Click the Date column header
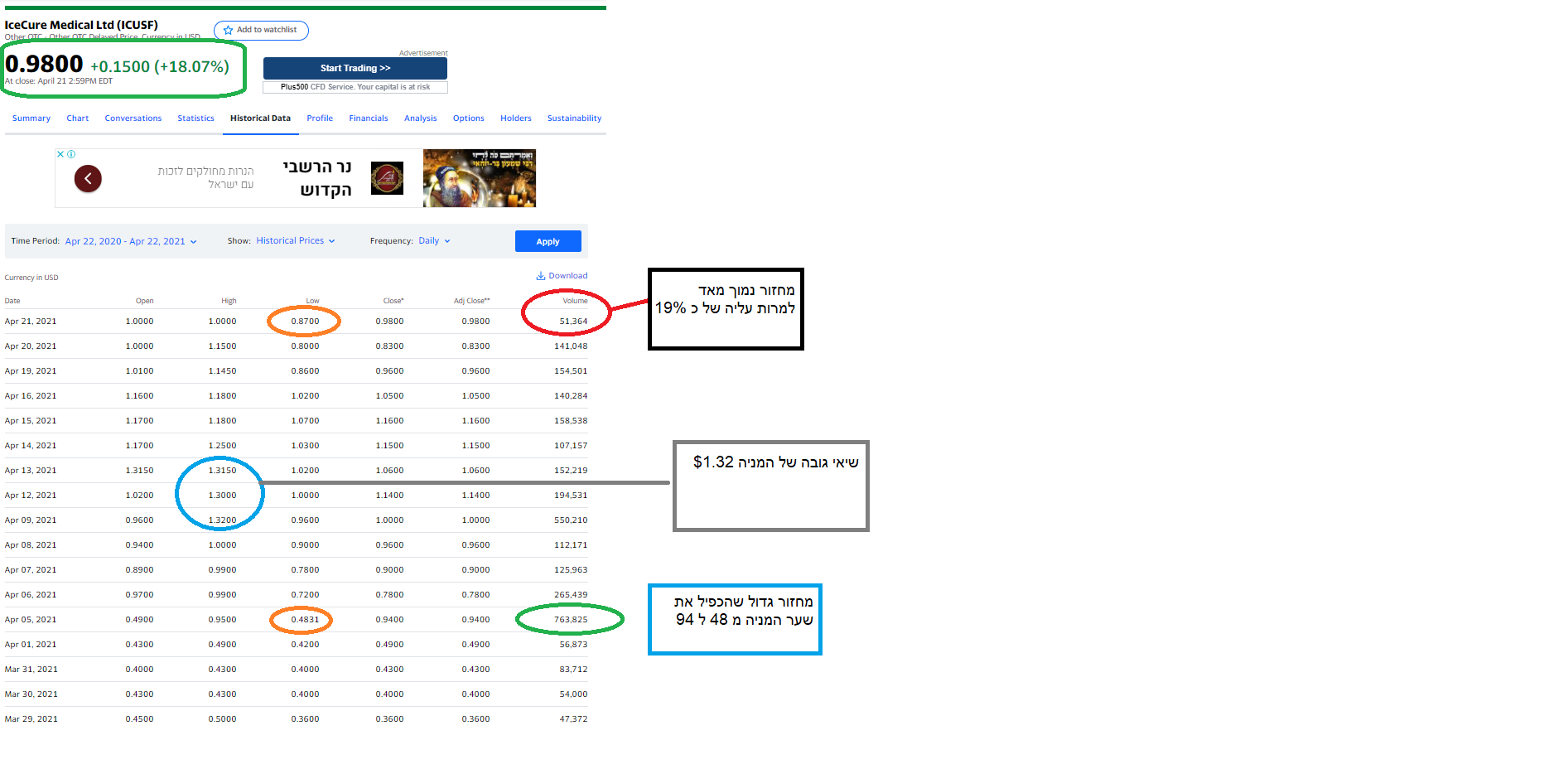Screen dimensions: 1568x774 [x=12, y=301]
